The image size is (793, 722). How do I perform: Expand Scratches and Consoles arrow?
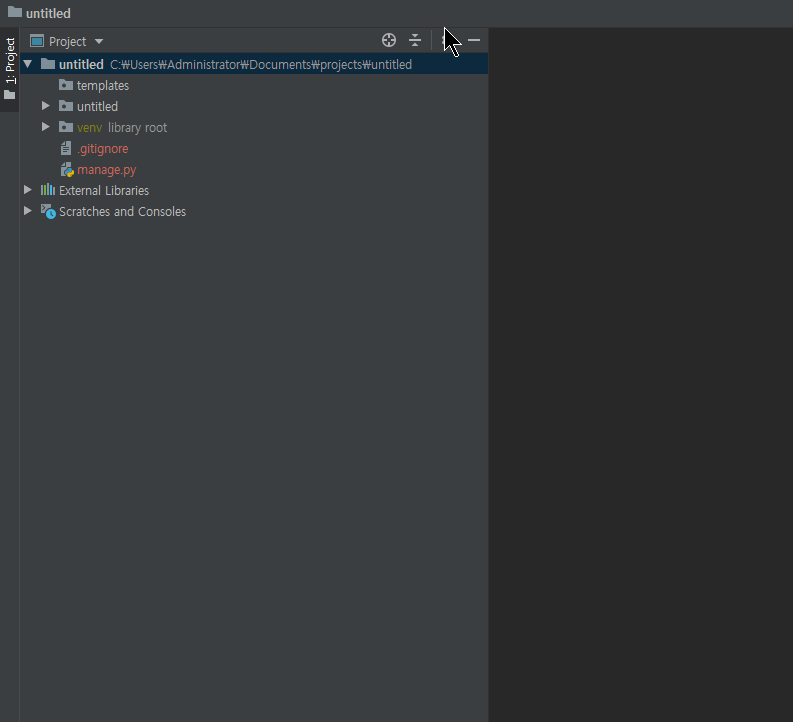[28, 211]
